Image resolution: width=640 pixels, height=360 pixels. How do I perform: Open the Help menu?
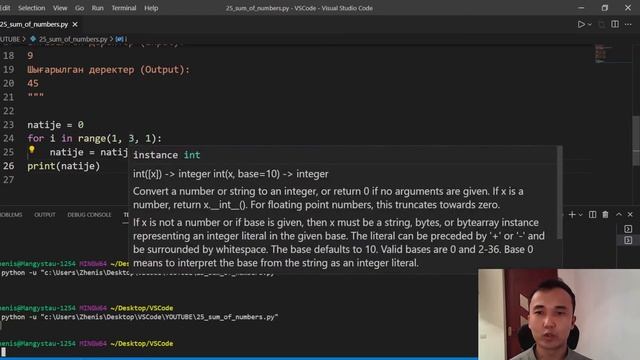[x=151, y=8]
